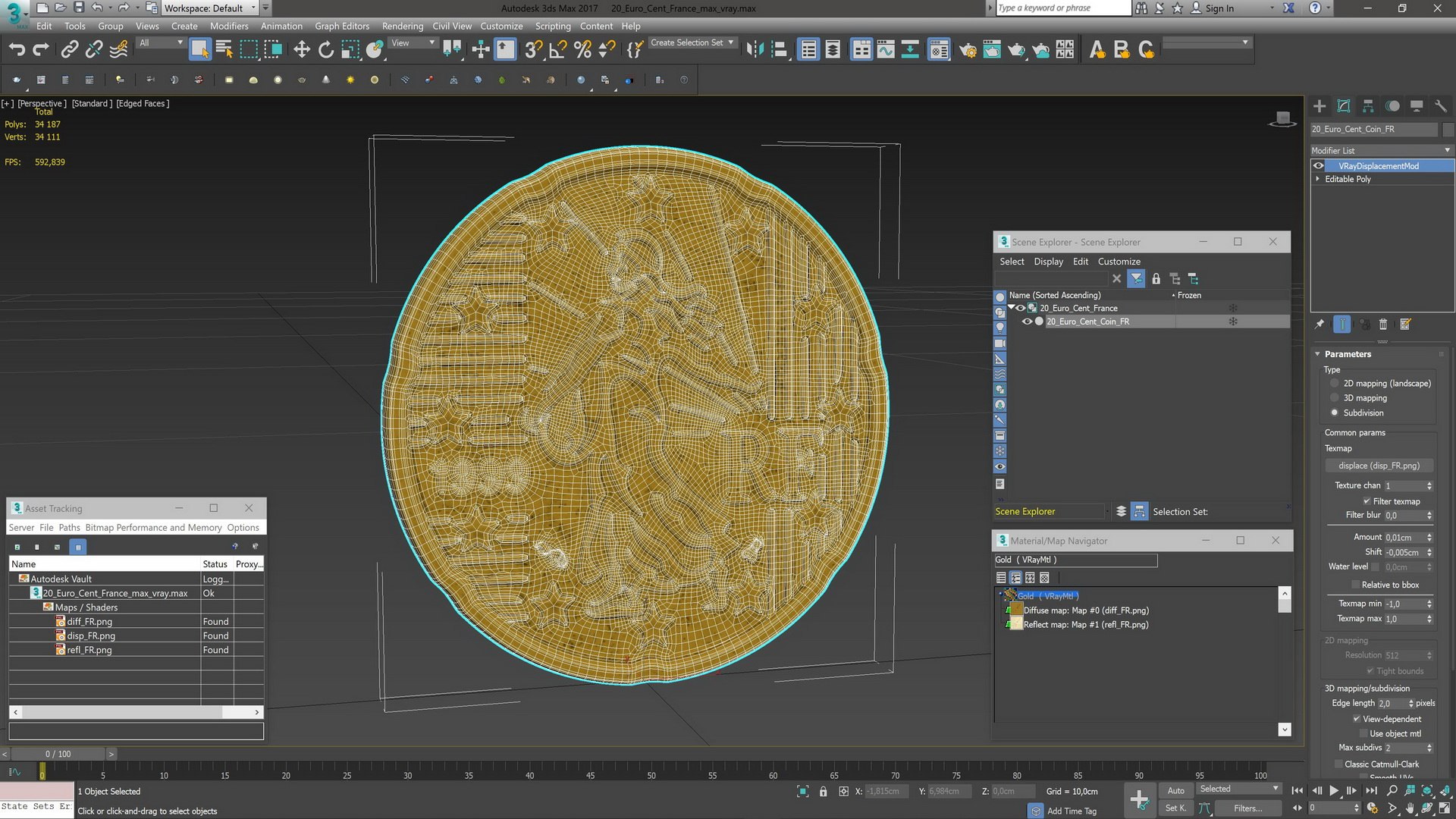Expand the Editable Poly stack entry
Viewport: 1456px width, 819px height.
1318,179
